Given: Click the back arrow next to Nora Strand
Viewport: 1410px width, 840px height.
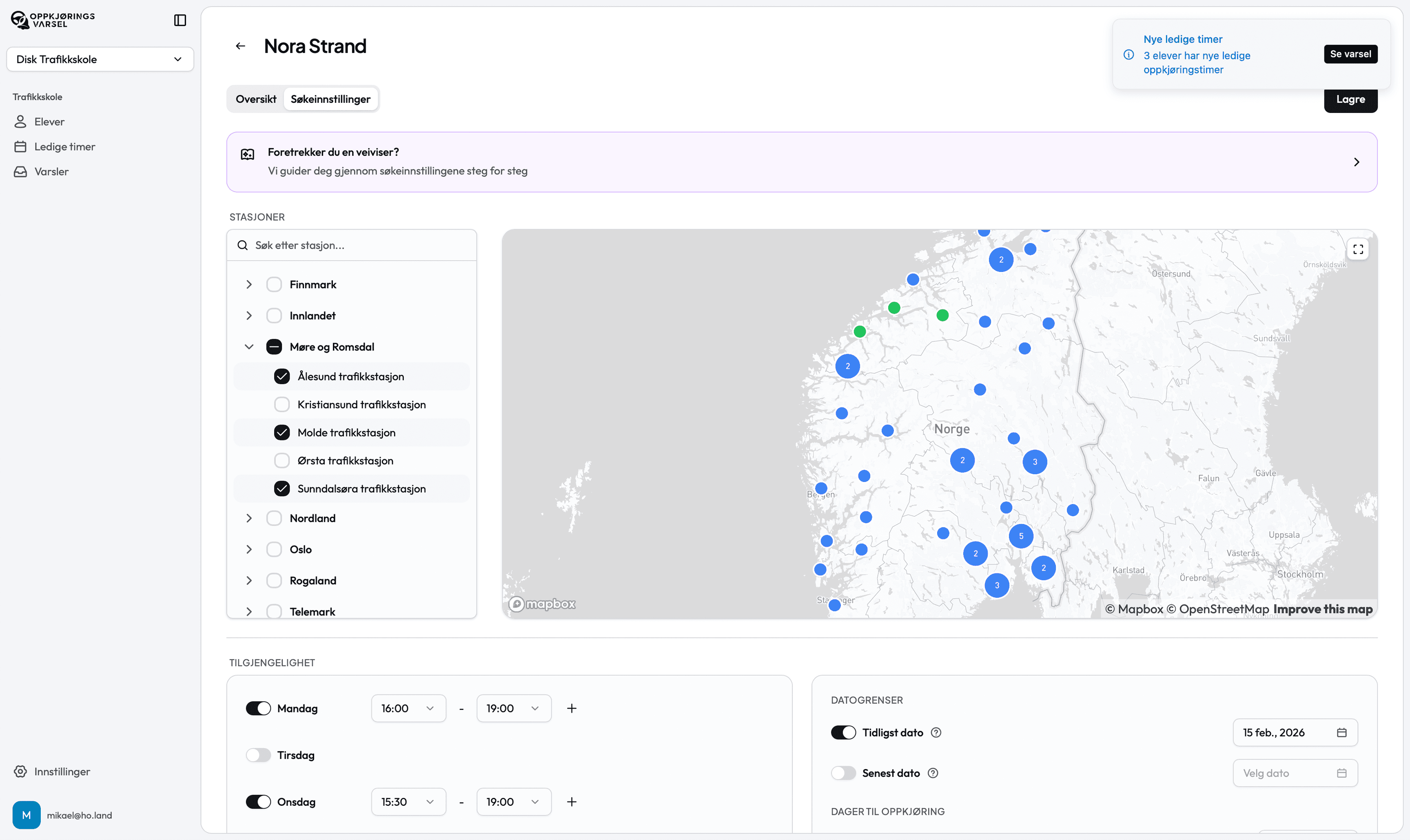Looking at the screenshot, I should [x=241, y=46].
